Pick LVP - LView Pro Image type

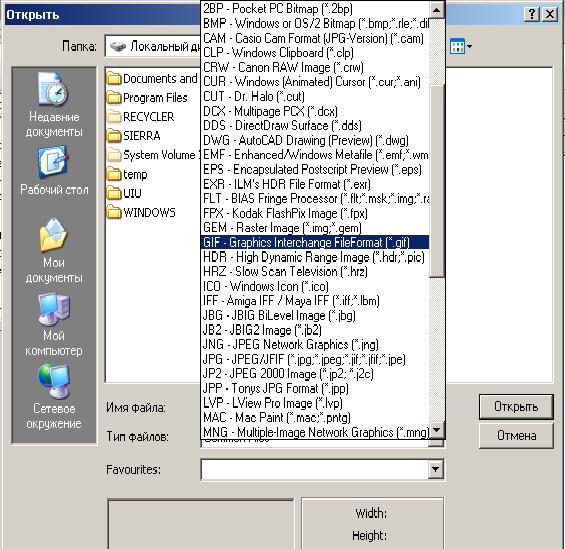(315, 403)
